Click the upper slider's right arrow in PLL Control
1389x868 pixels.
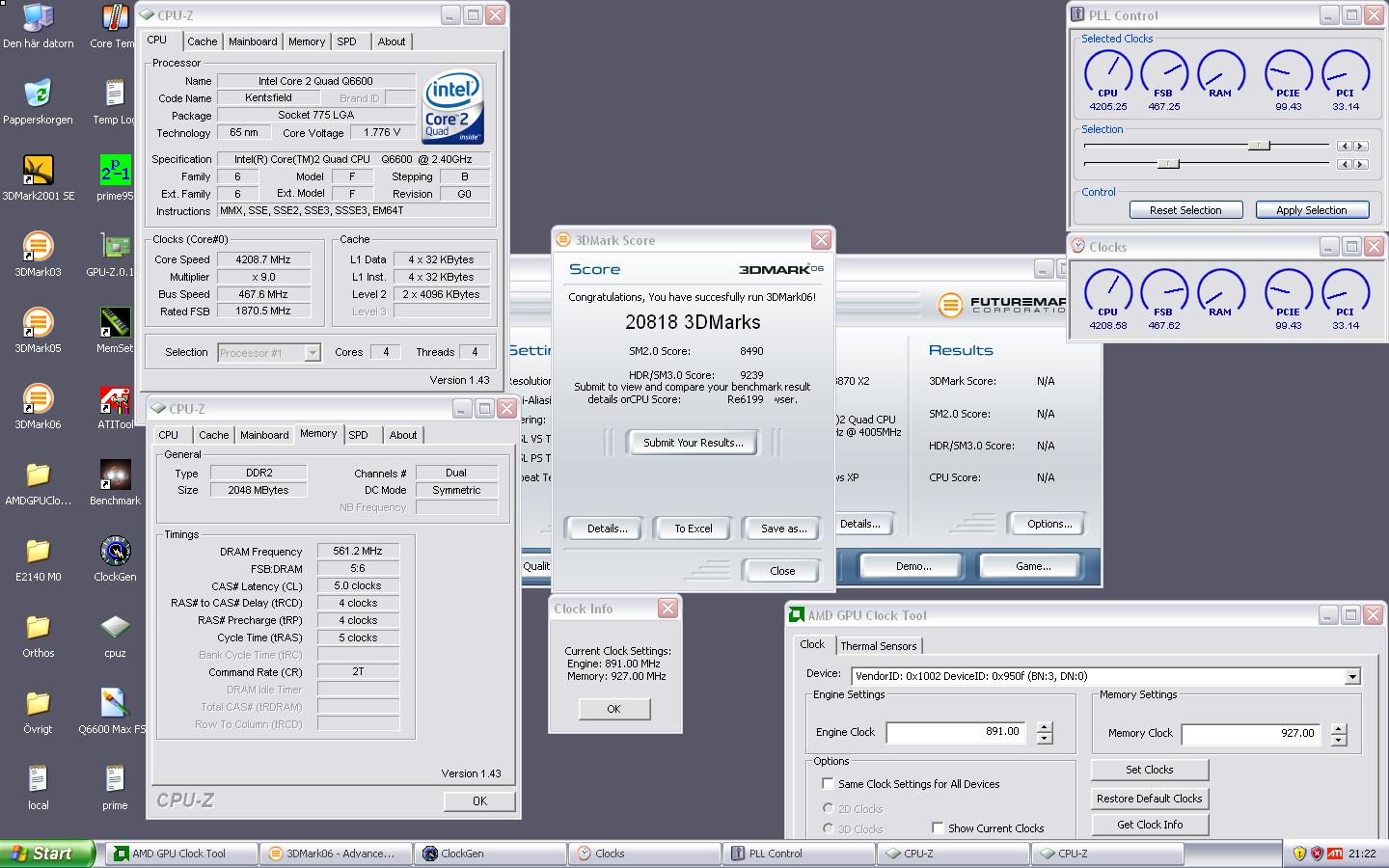[x=1360, y=147]
